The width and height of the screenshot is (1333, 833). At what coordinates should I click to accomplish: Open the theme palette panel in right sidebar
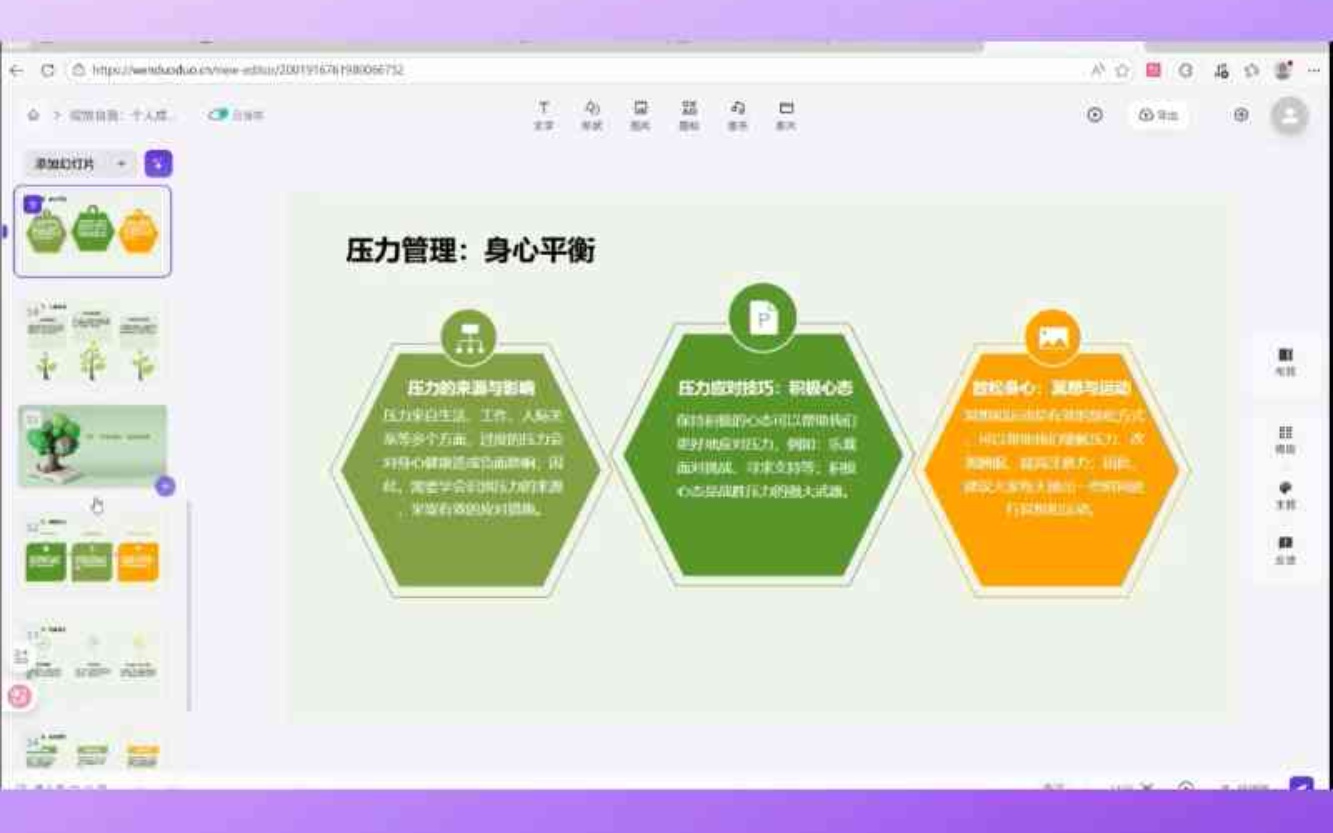pyautogui.click(x=1285, y=495)
